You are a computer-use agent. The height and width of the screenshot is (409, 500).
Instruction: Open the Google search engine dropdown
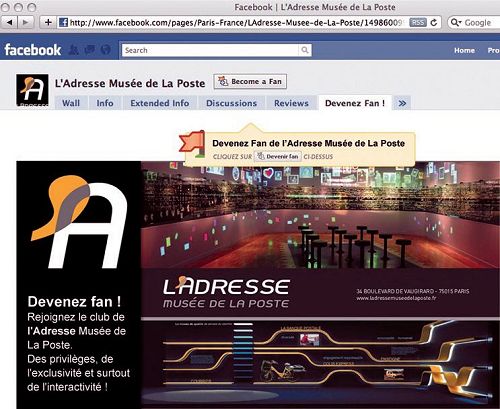(455, 23)
